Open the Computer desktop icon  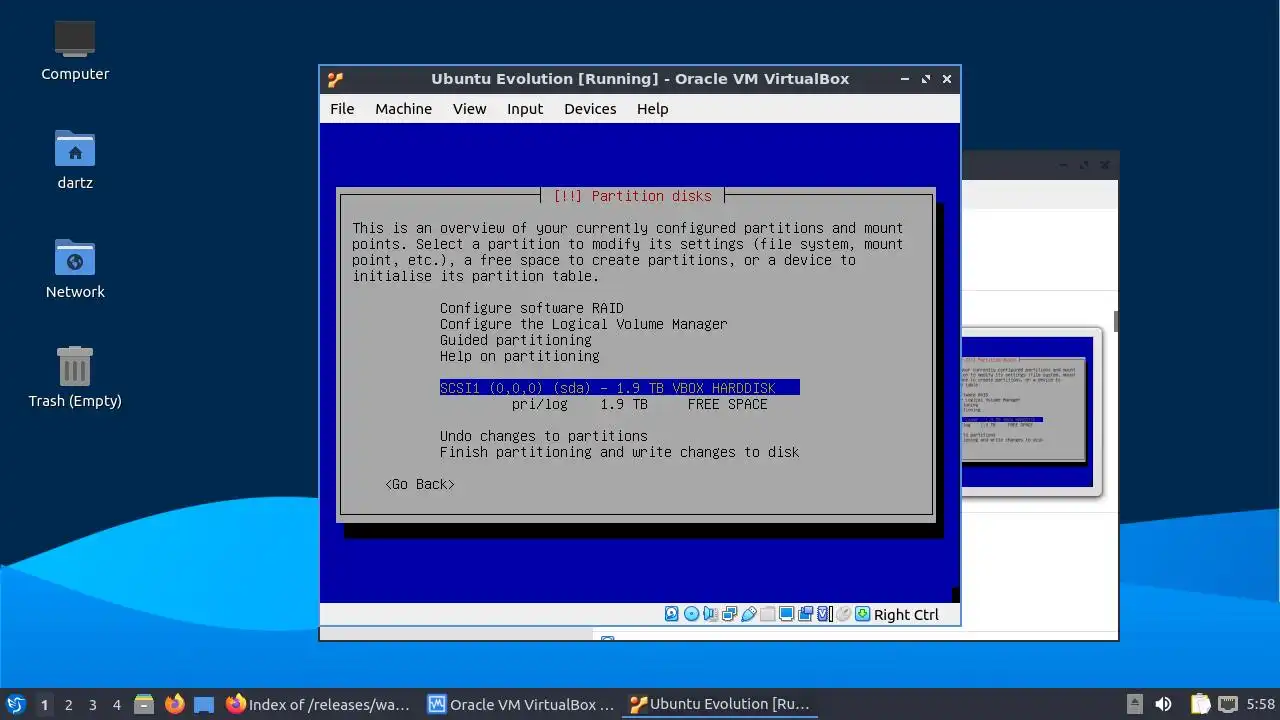tap(75, 50)
